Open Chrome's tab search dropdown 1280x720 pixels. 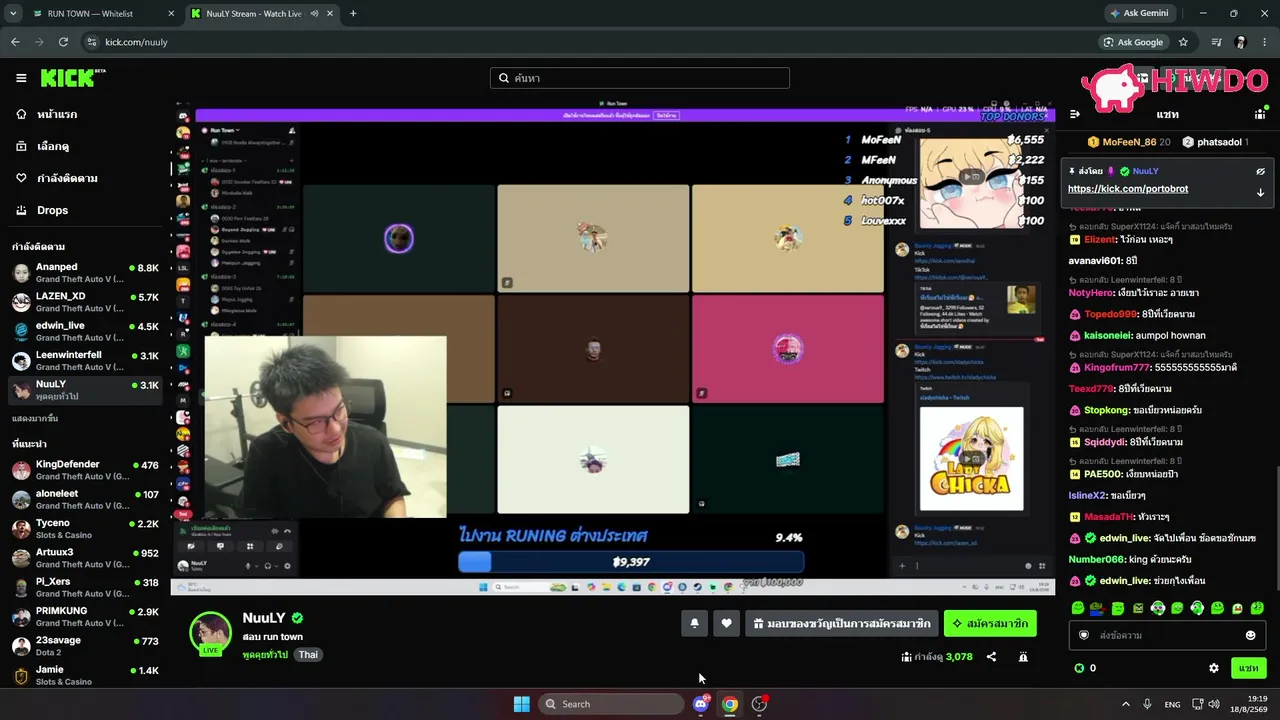click(13, 13)
